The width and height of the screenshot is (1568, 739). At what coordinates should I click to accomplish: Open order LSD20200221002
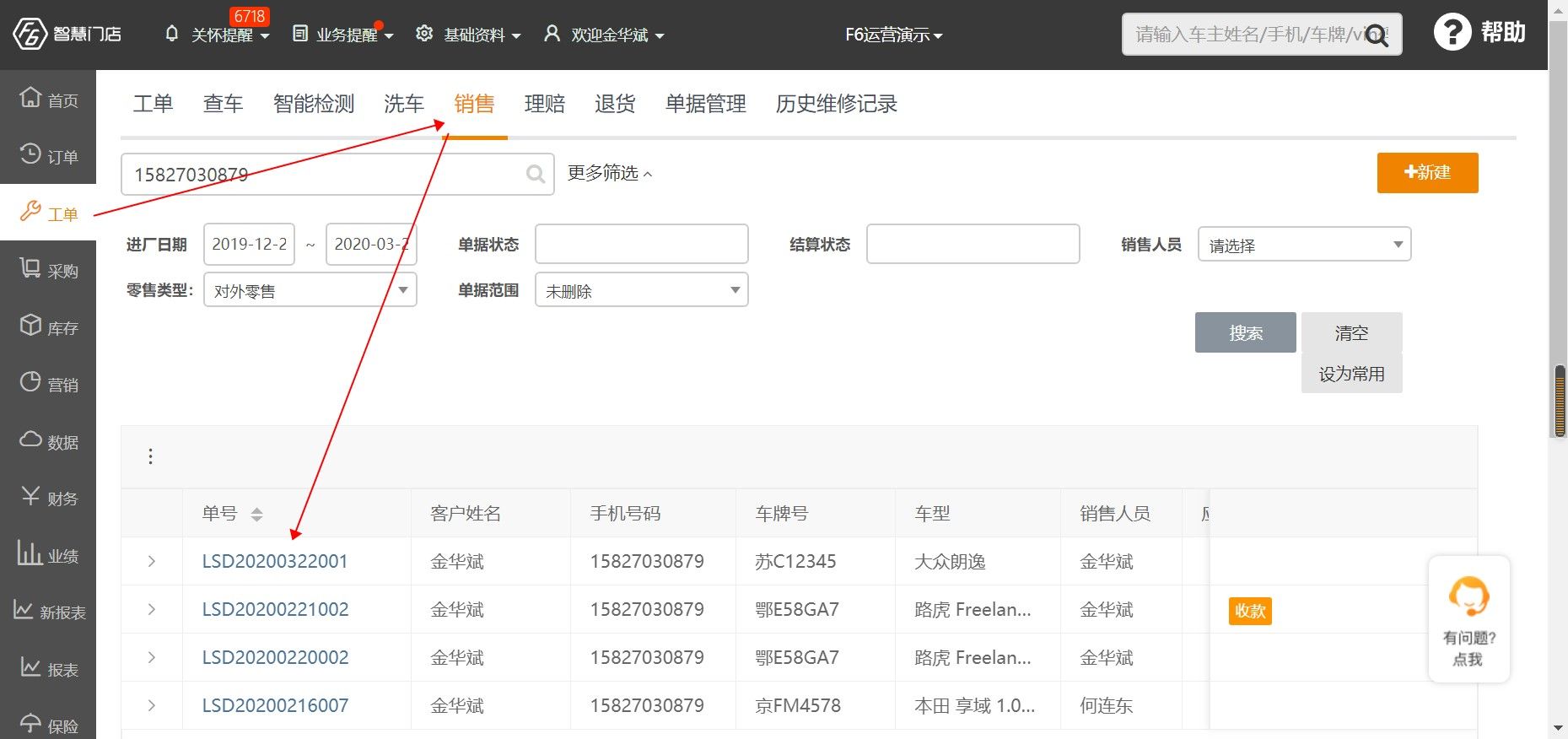[x=275, y=610]
